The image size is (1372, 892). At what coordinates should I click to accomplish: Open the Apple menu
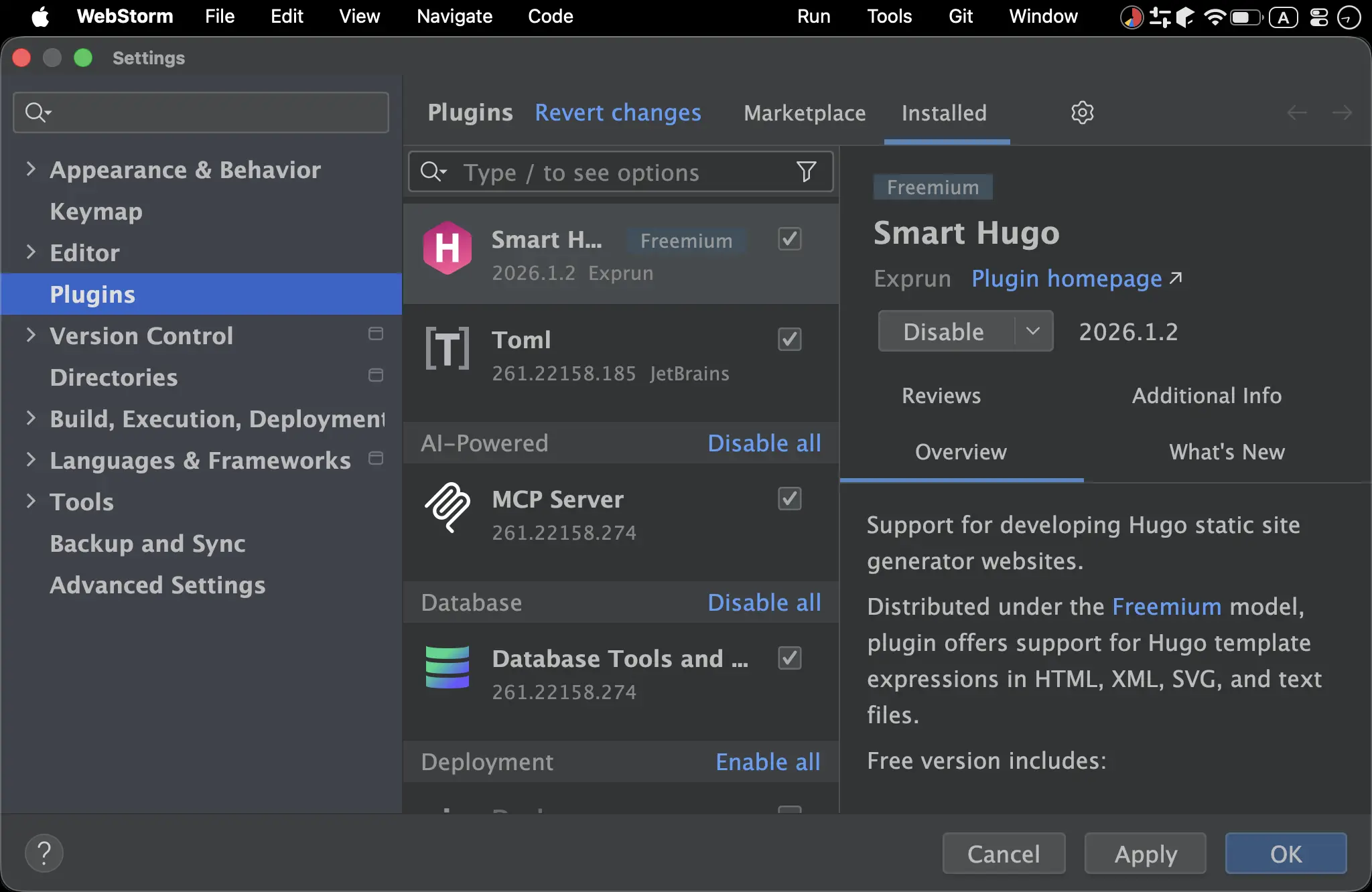(40, 16)
